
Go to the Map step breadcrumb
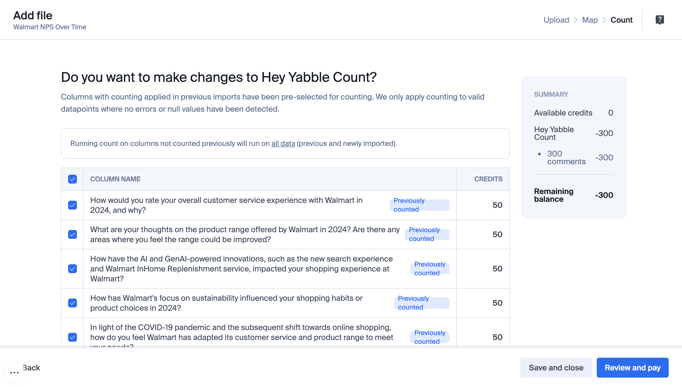(590, 20)
